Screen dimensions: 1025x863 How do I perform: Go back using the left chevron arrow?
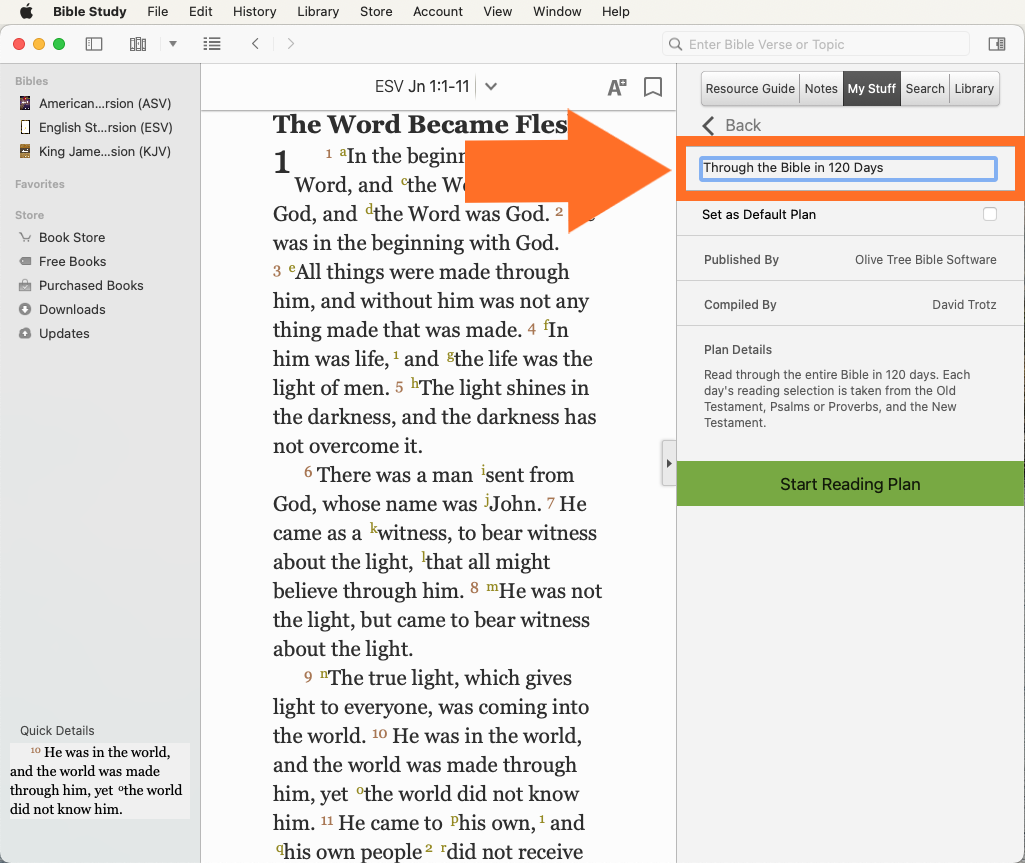pos(256,44)
